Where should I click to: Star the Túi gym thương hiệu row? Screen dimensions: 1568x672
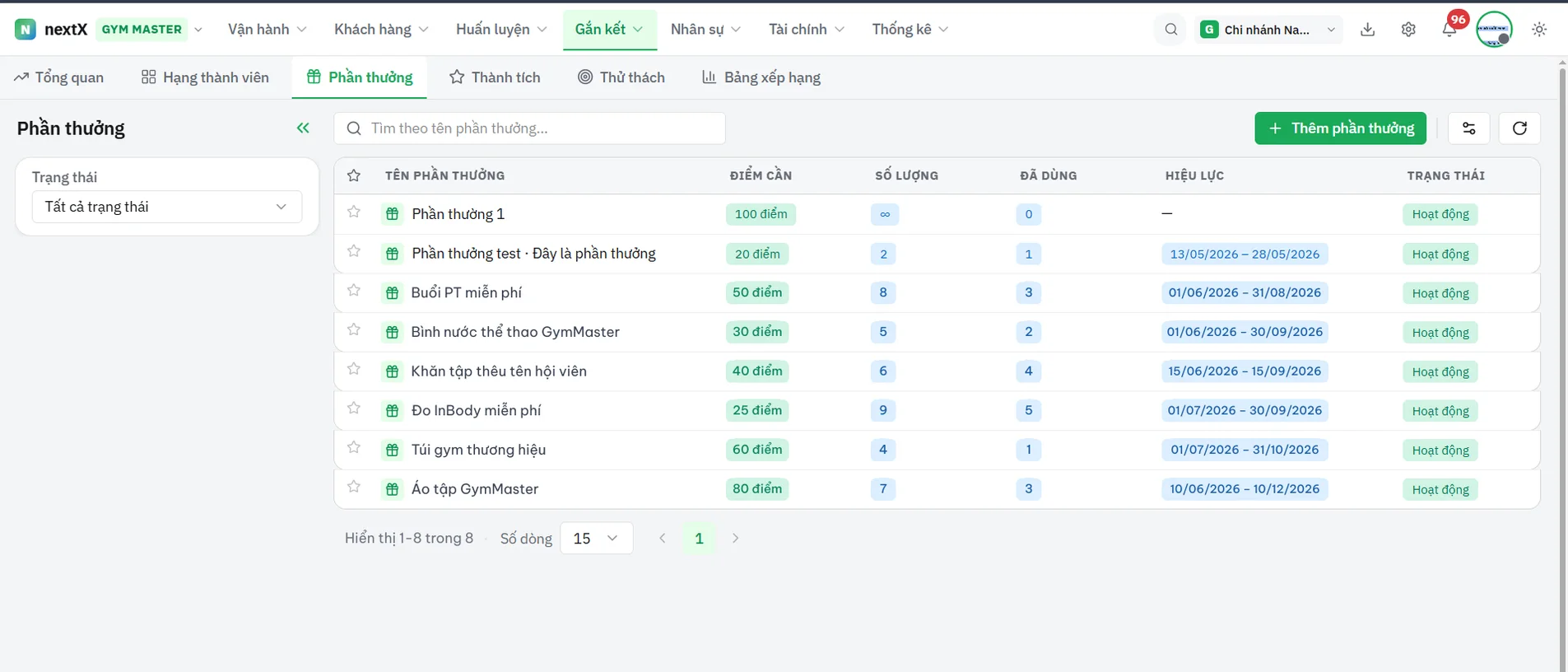pyautogui.click(x=354, y=448)
